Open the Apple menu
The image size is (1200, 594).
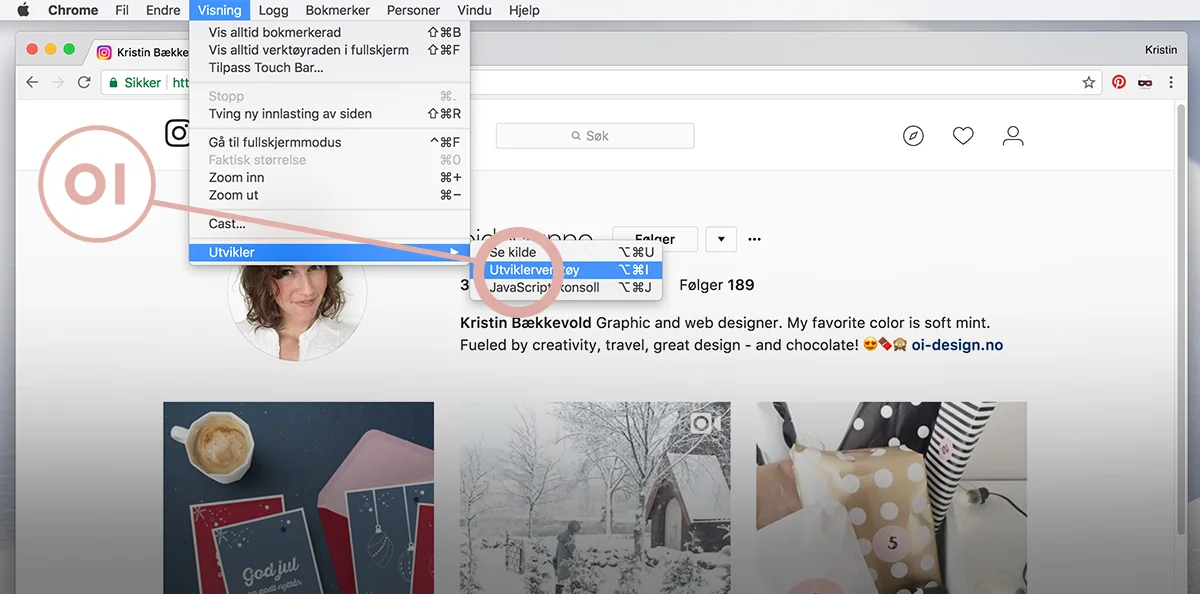coord(23,10)
